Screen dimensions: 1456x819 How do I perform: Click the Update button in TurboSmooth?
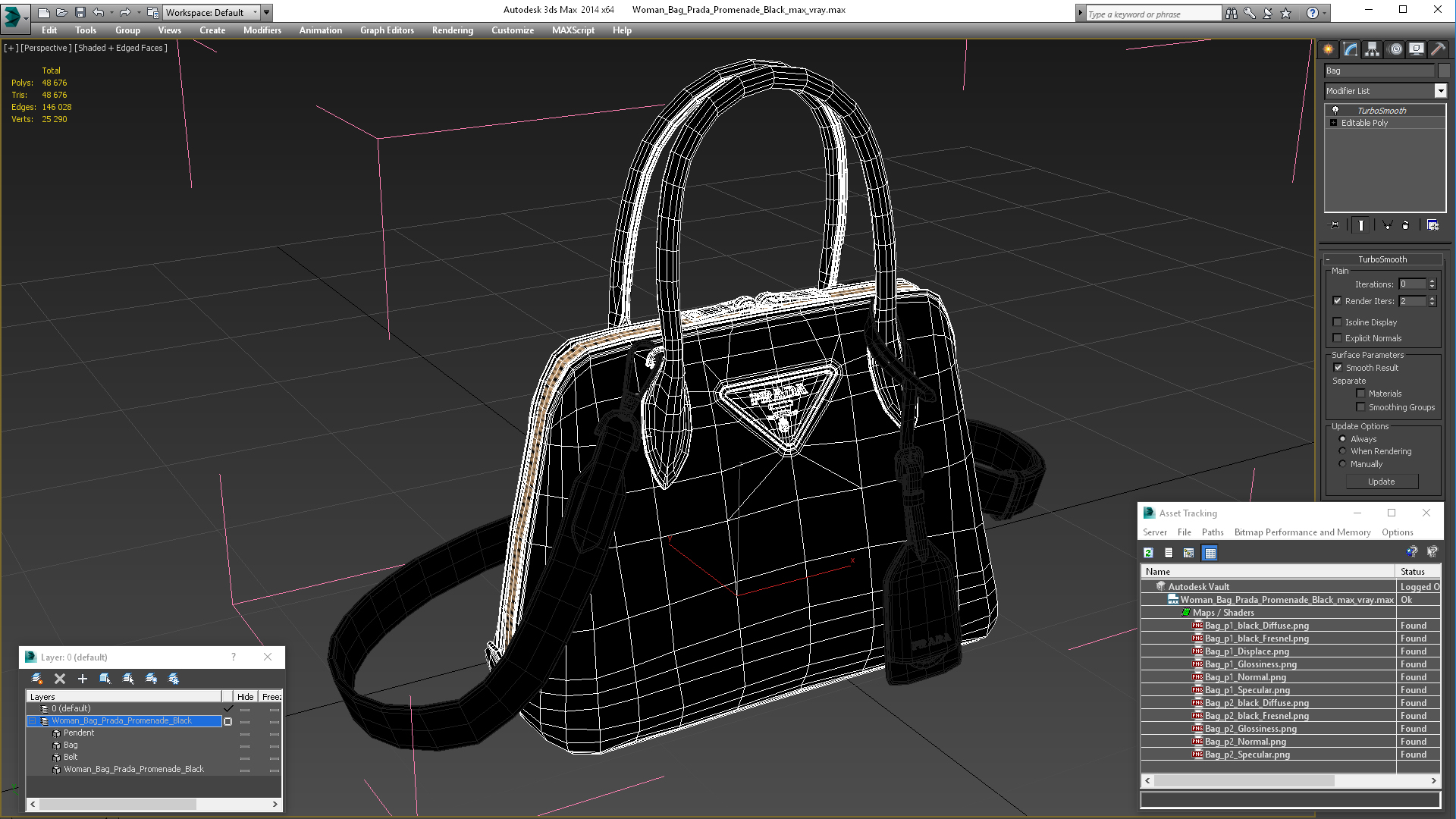(x=1381, y=482)
